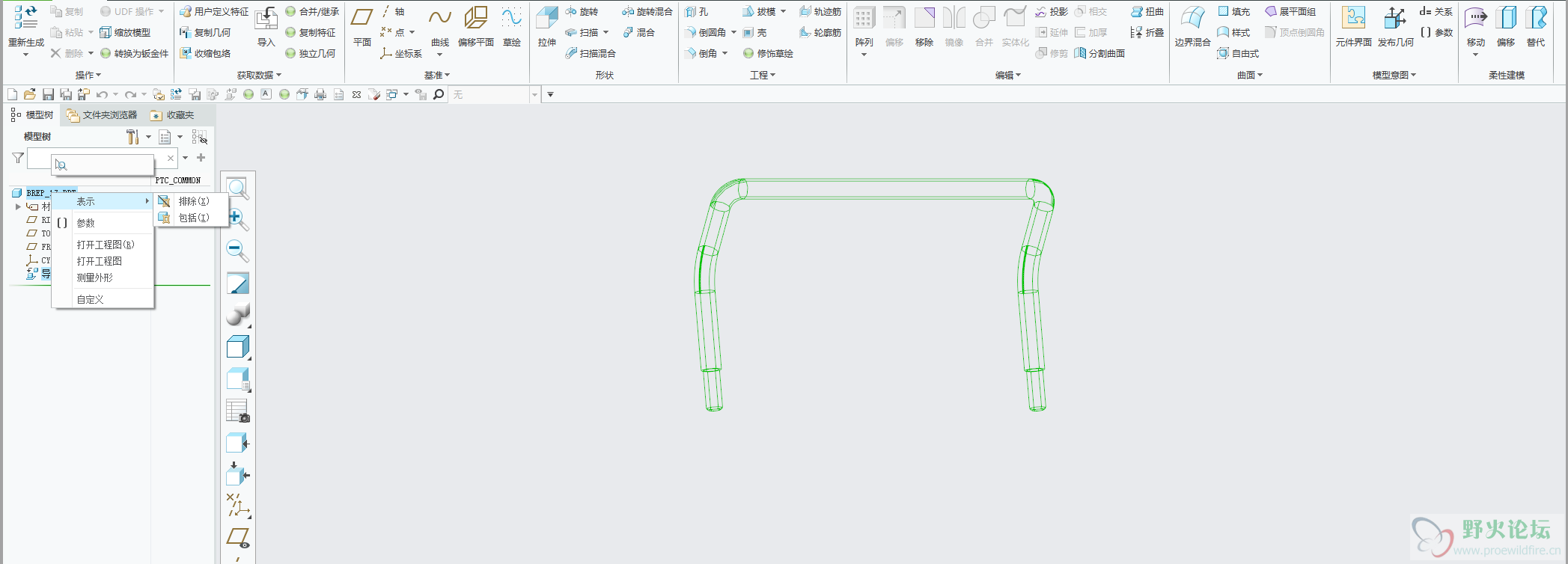Choose 包括(I) from the submenu
Image resolution: width=1568 pixels, height=564 pixels.
(192, 218)
